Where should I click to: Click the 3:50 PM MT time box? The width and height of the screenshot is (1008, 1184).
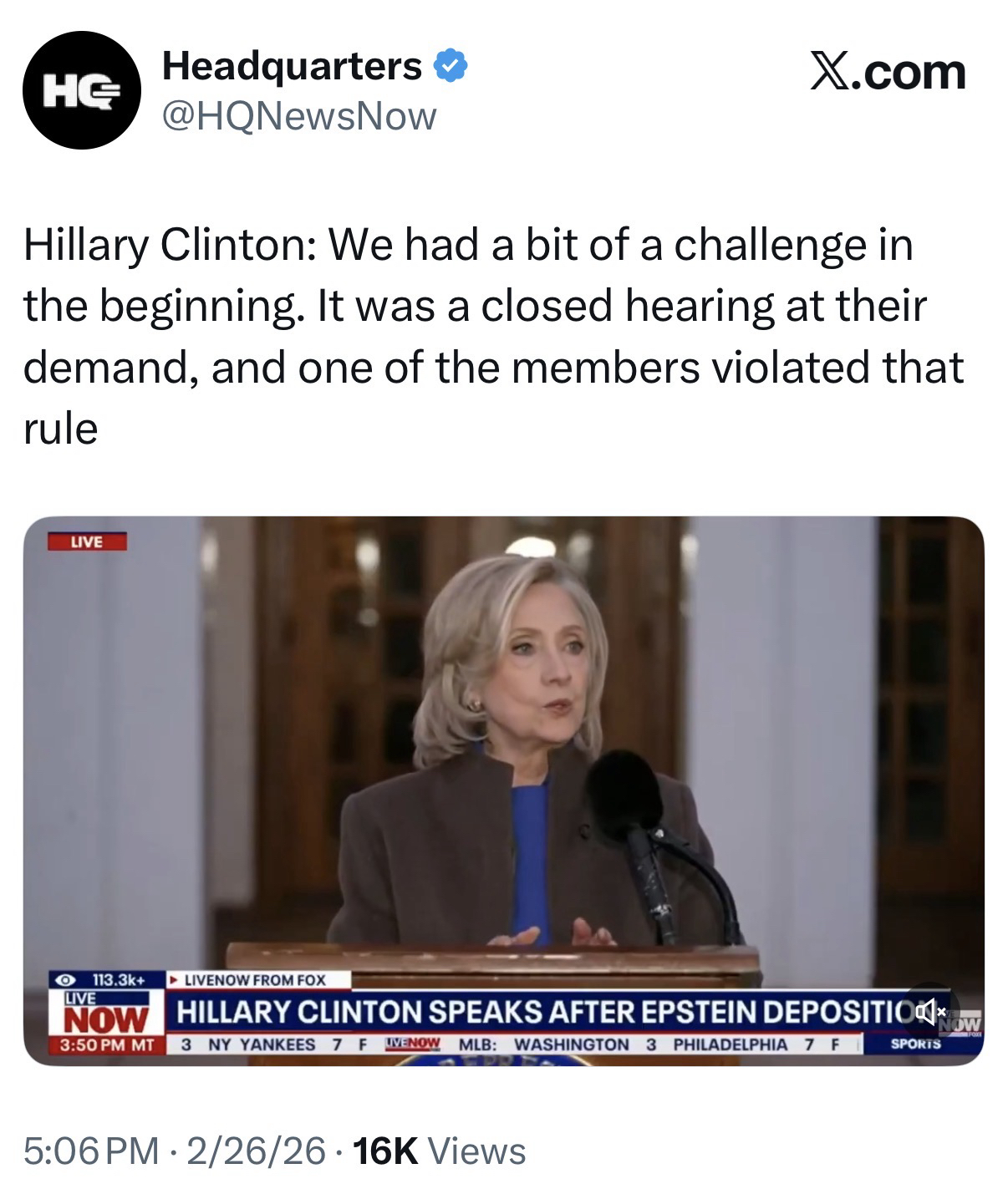coord(104,1044)
